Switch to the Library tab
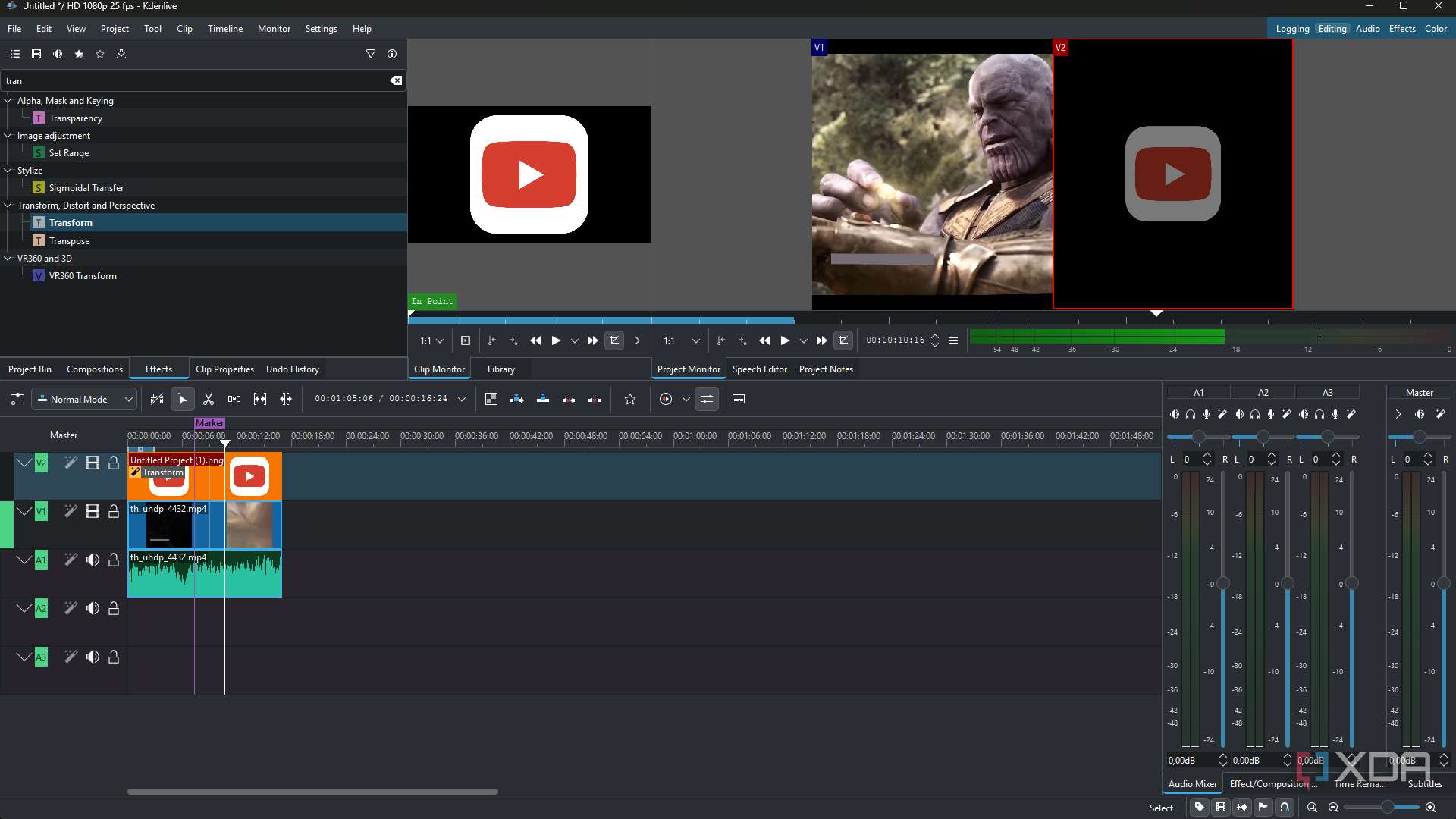The height and width of the screenshot is (819, 1456). tap(501, 369)
